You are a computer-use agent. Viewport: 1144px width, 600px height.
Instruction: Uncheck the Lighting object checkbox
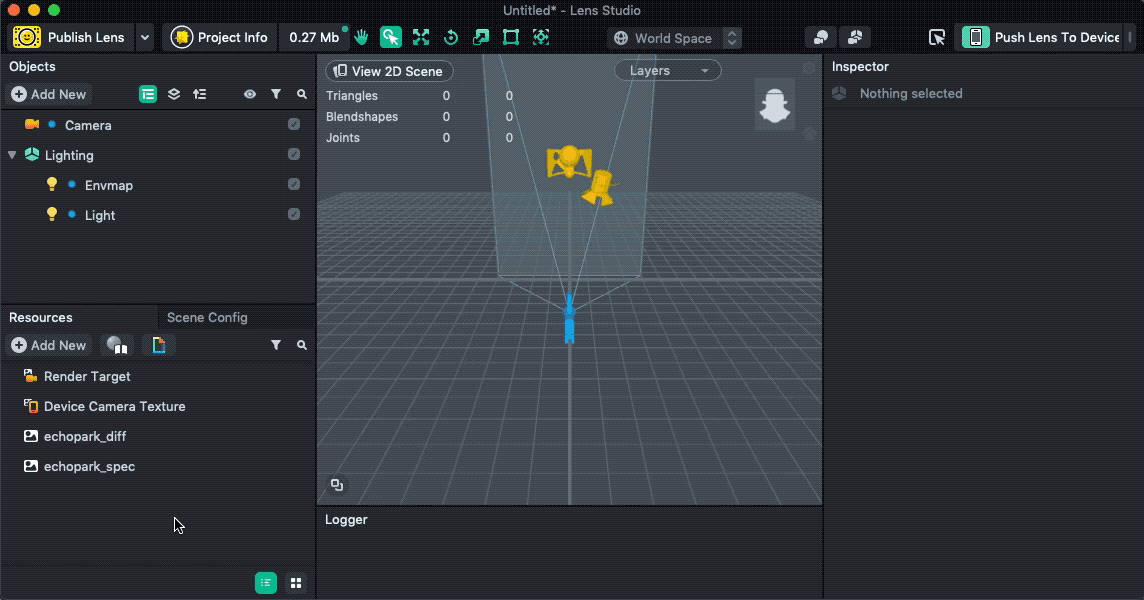[x=294, y=154]
